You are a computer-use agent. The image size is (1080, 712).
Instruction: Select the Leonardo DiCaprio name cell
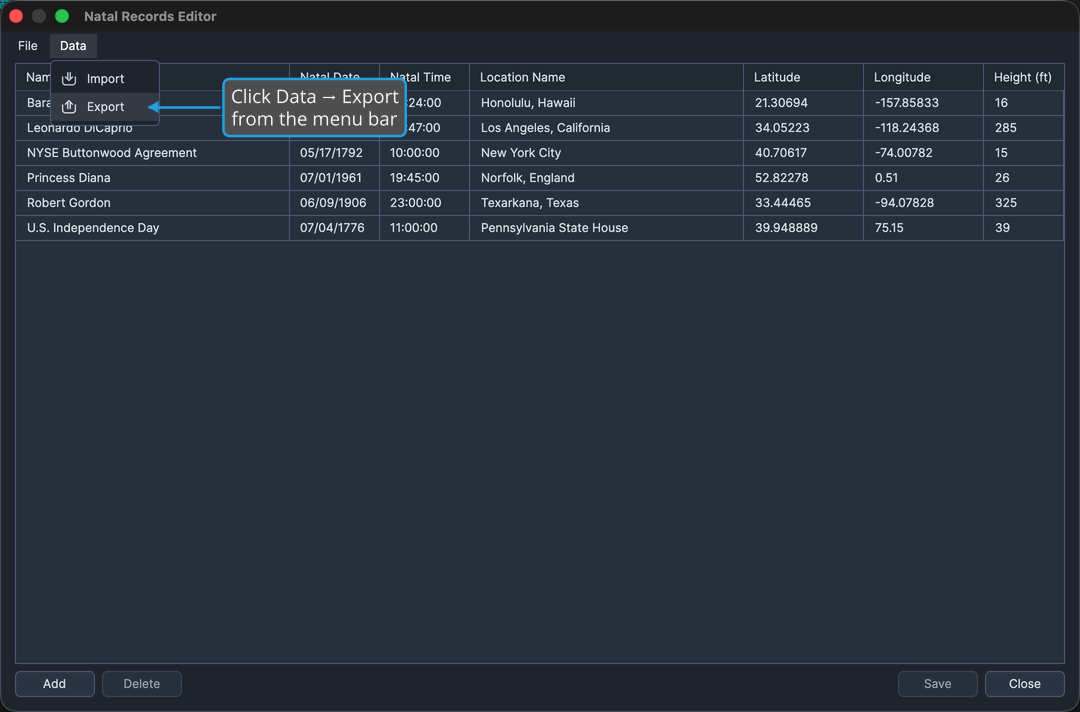coord(152,129)
